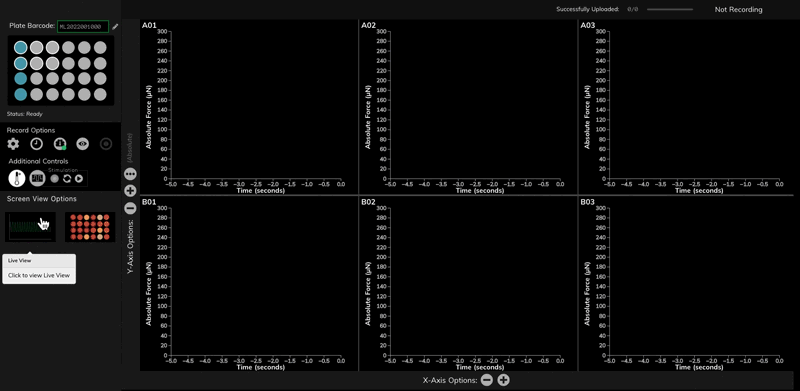The height and width of the screenshot is (391, 800).
Task: Click the 'Screen View Options' heading
Action: click(x=42, y=199)
